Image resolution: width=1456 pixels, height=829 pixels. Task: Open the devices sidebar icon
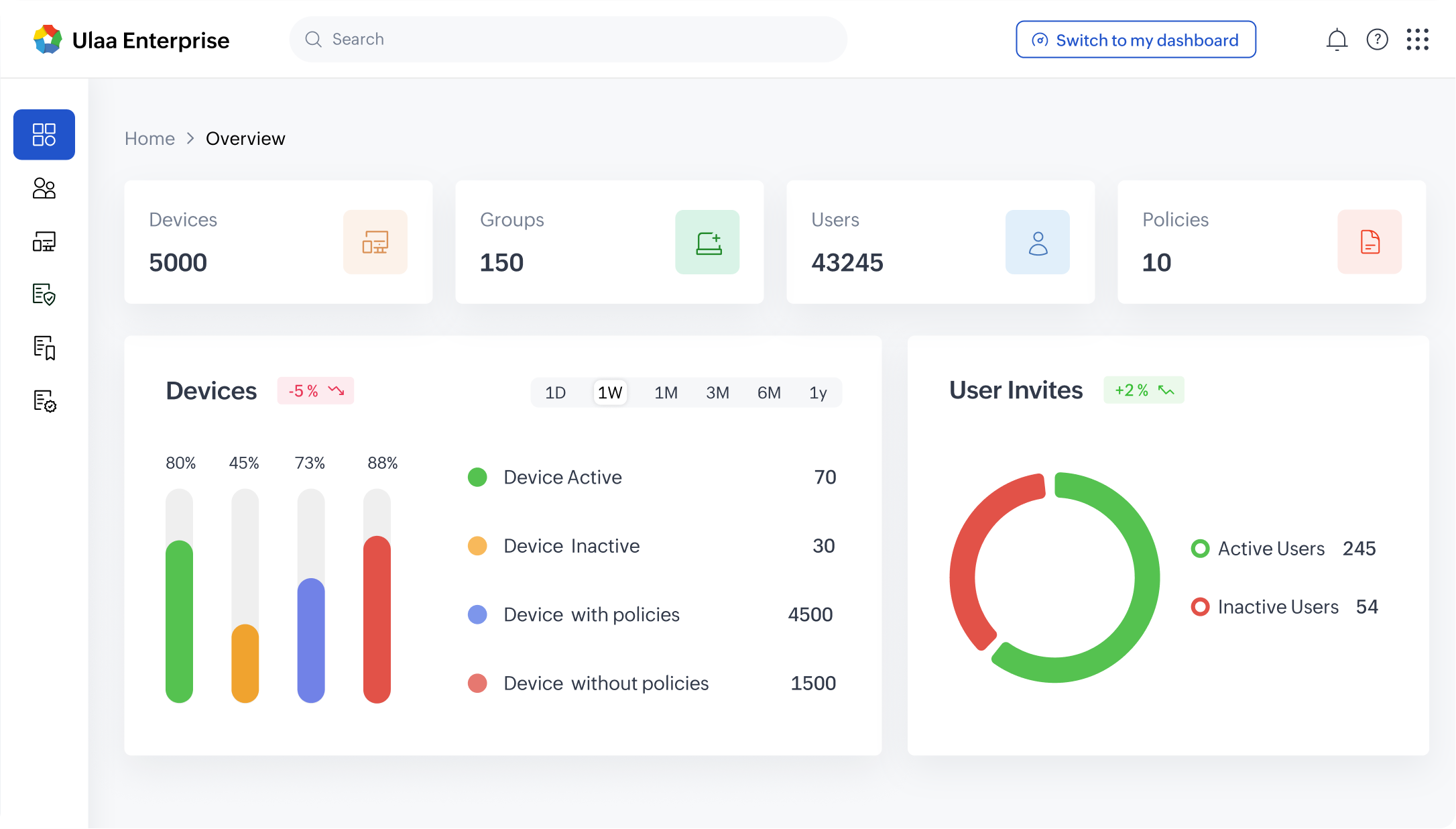44,241
